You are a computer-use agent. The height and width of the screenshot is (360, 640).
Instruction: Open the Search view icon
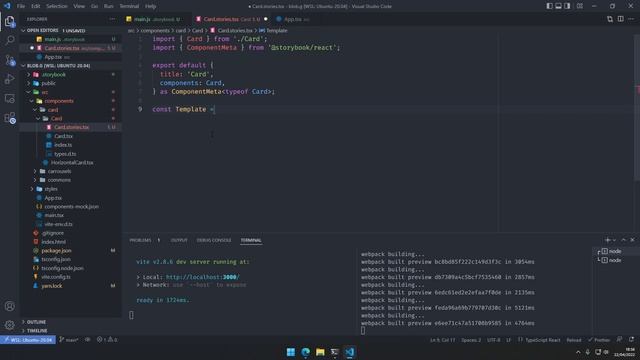click(x=9, y=40)
